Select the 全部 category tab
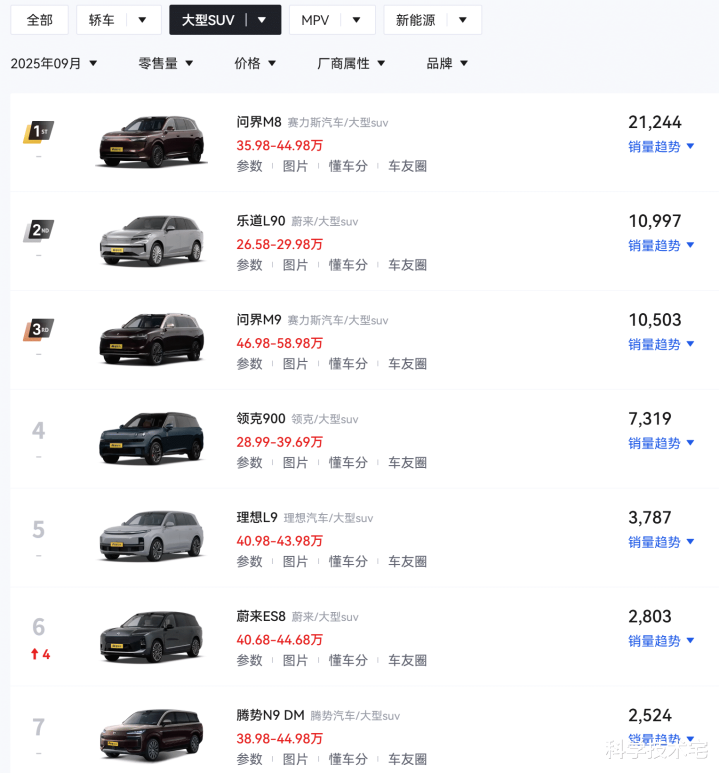Image resolution: width=719 pixels, height=773 pixels. (x=40, y=20)
